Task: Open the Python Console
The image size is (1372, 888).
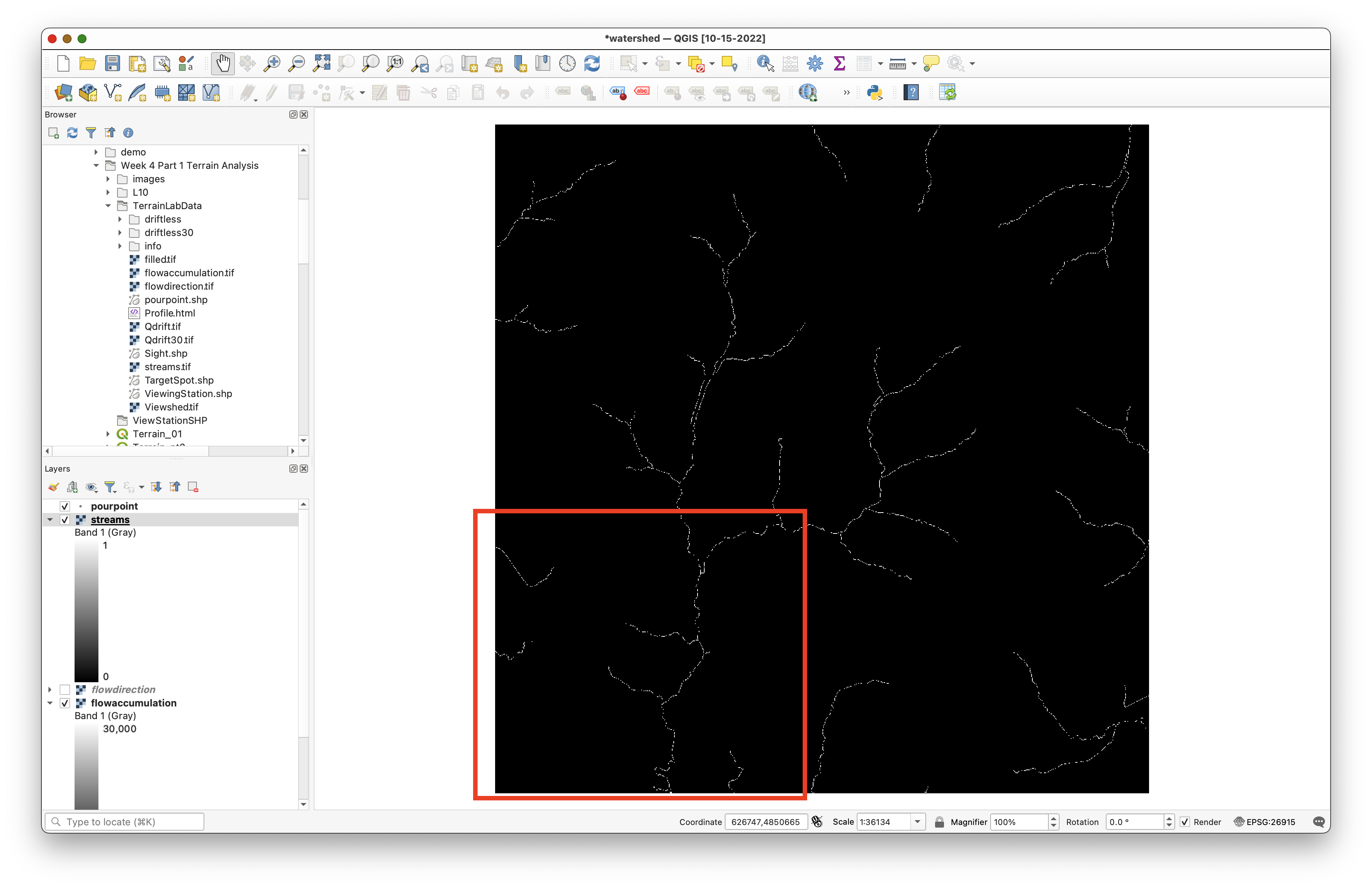Action: click(x=875, y=93)
